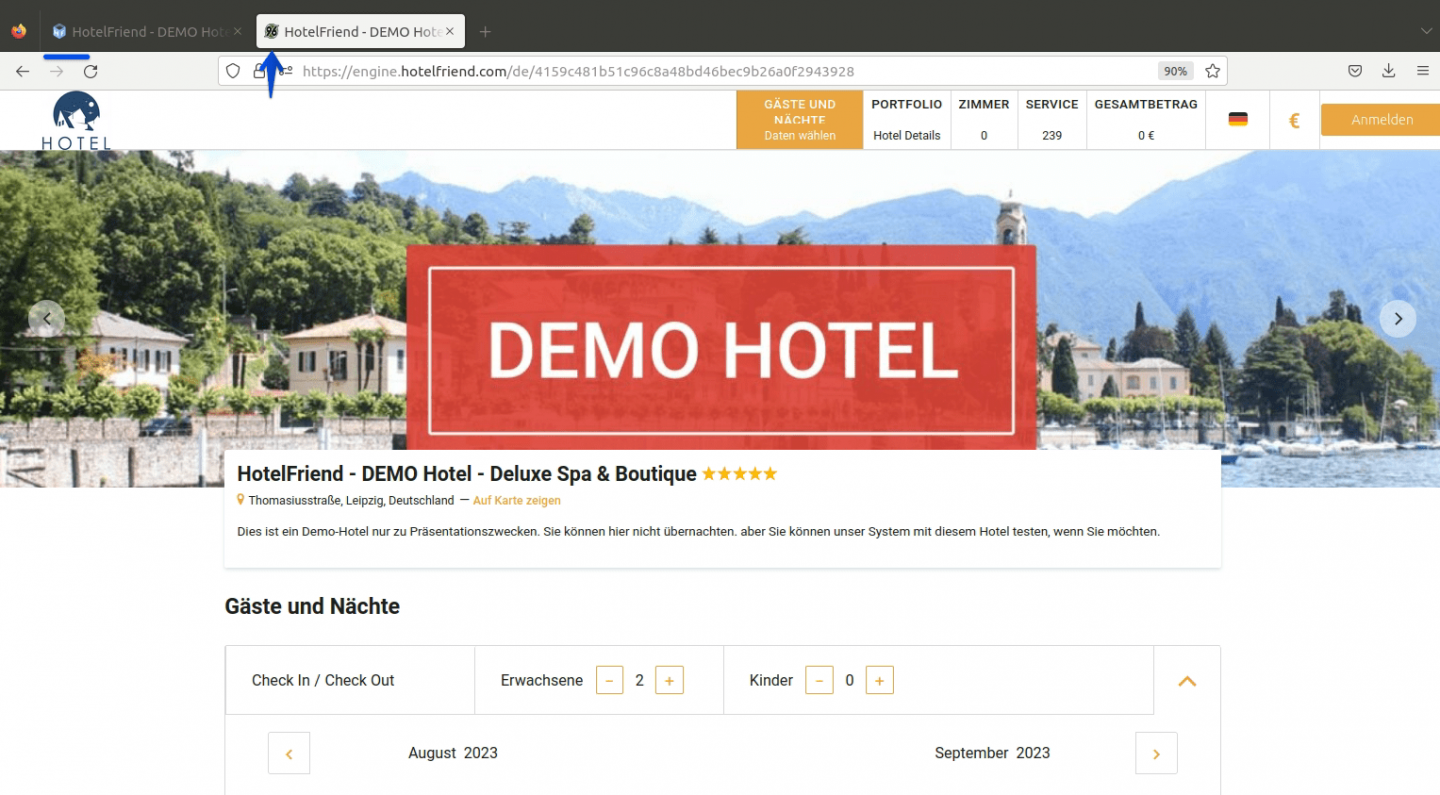Increase Kinder count with plus
1440x795 pixels.
[x=879, y=681]
